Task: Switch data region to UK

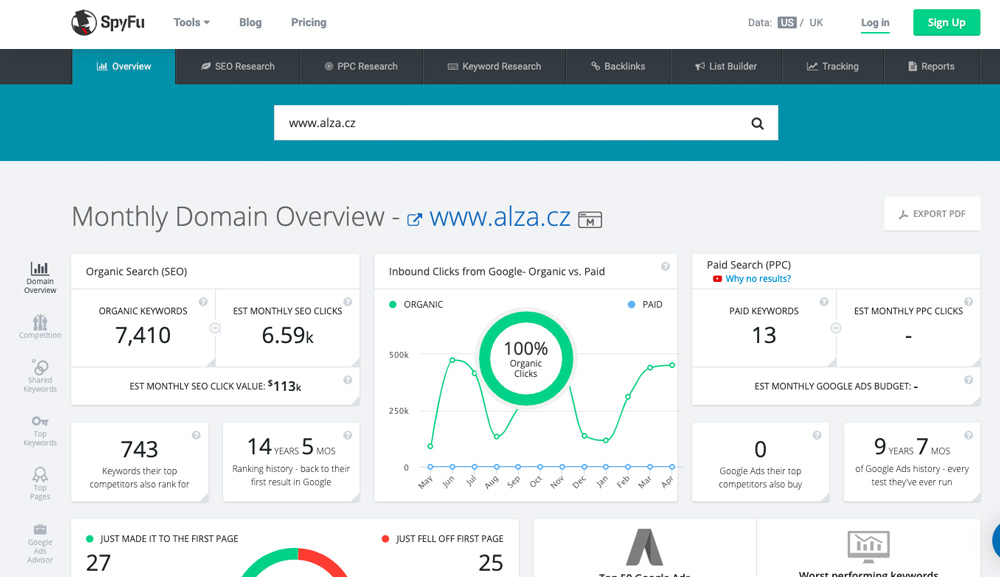Action: (816, 22)
